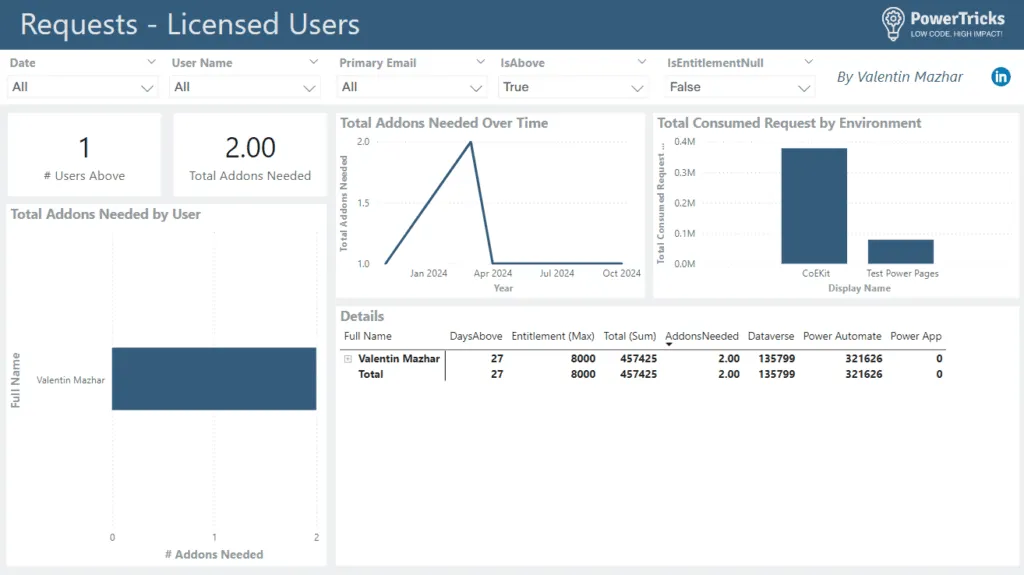Select Valentin Mazhar bar in Addons by User chart

coord(214,379)
